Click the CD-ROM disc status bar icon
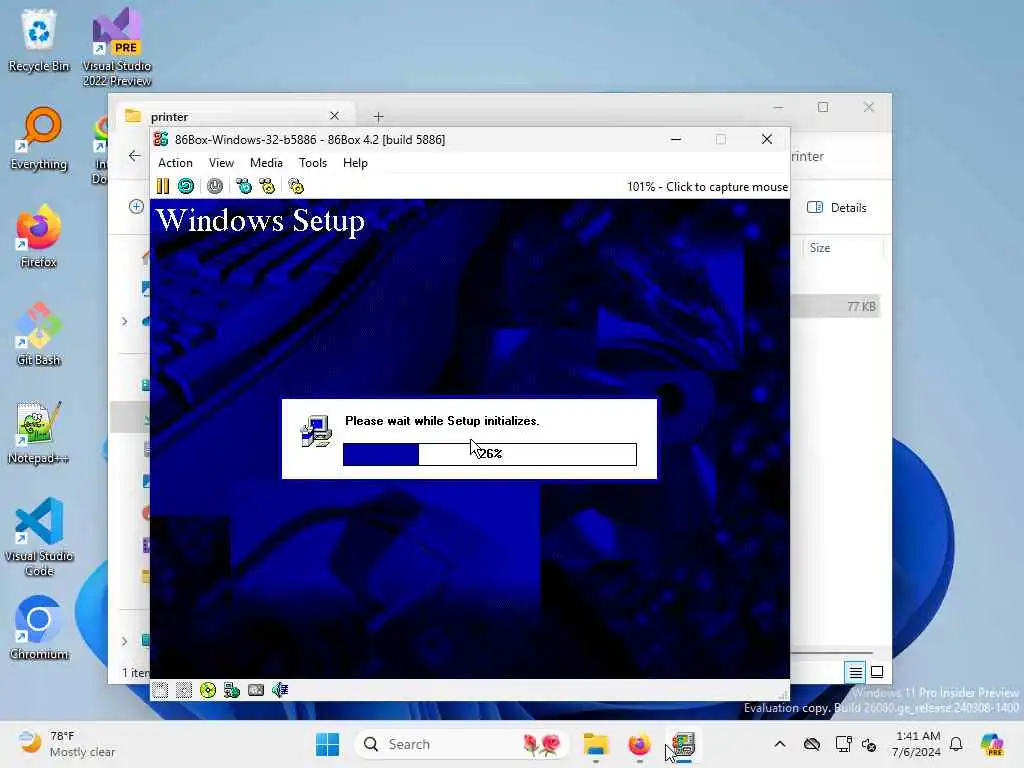Image resolution: width=1024 pixels, height=768 pixels. [208, 690]
